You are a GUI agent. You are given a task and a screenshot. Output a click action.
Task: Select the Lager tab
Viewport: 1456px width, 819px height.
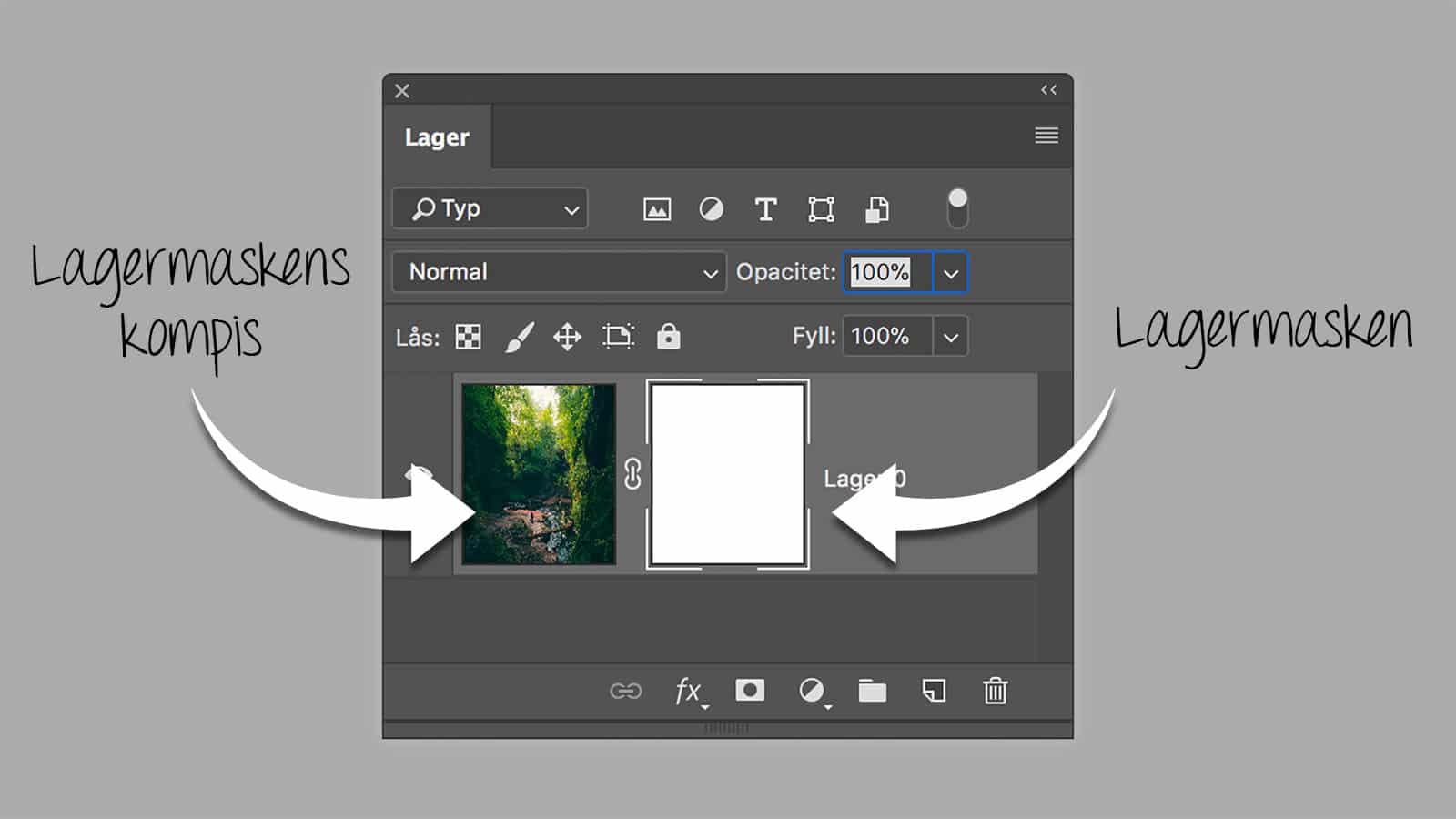click(x=437, y=137)
